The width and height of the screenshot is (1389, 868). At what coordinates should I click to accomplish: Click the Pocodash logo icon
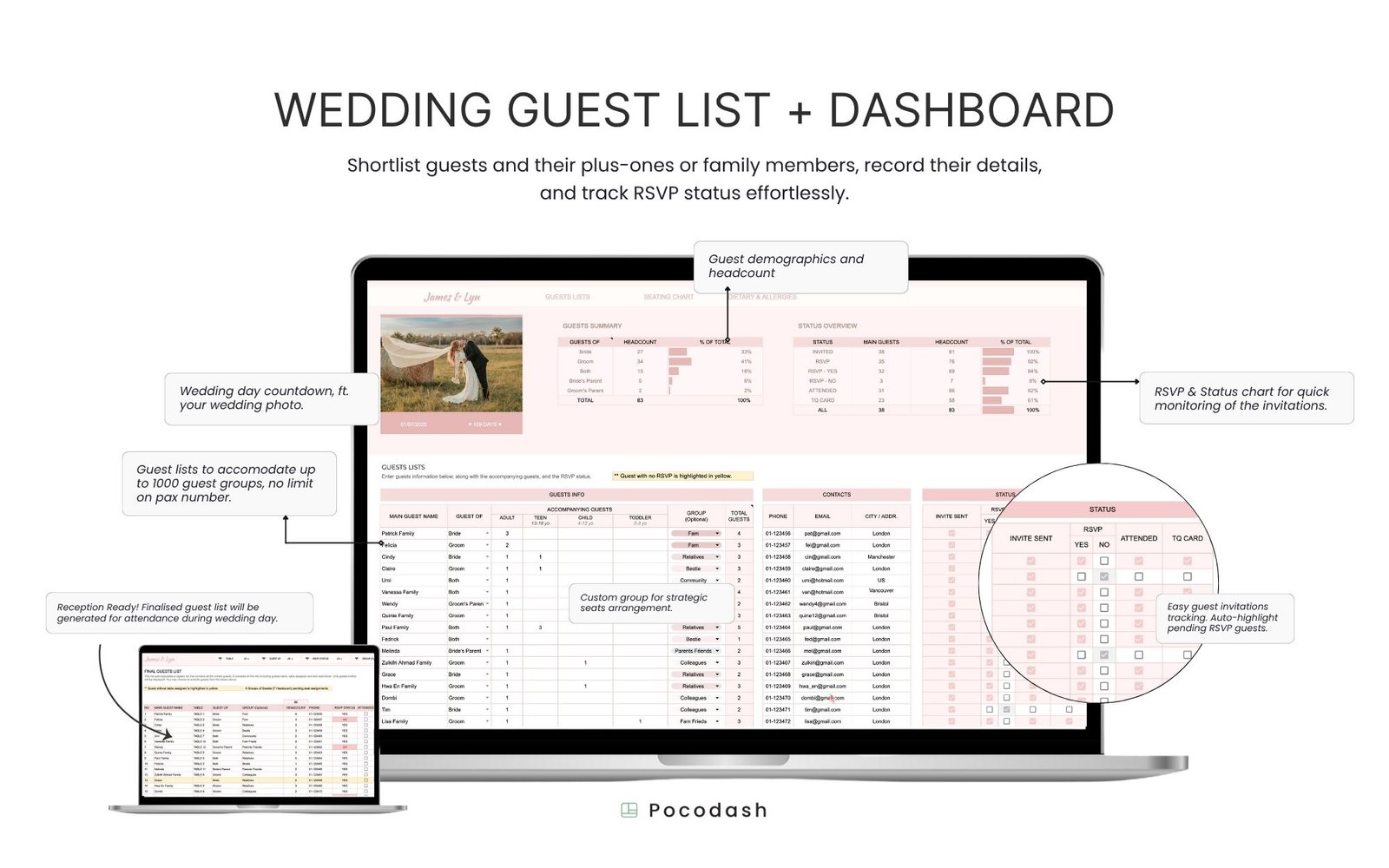629,811
